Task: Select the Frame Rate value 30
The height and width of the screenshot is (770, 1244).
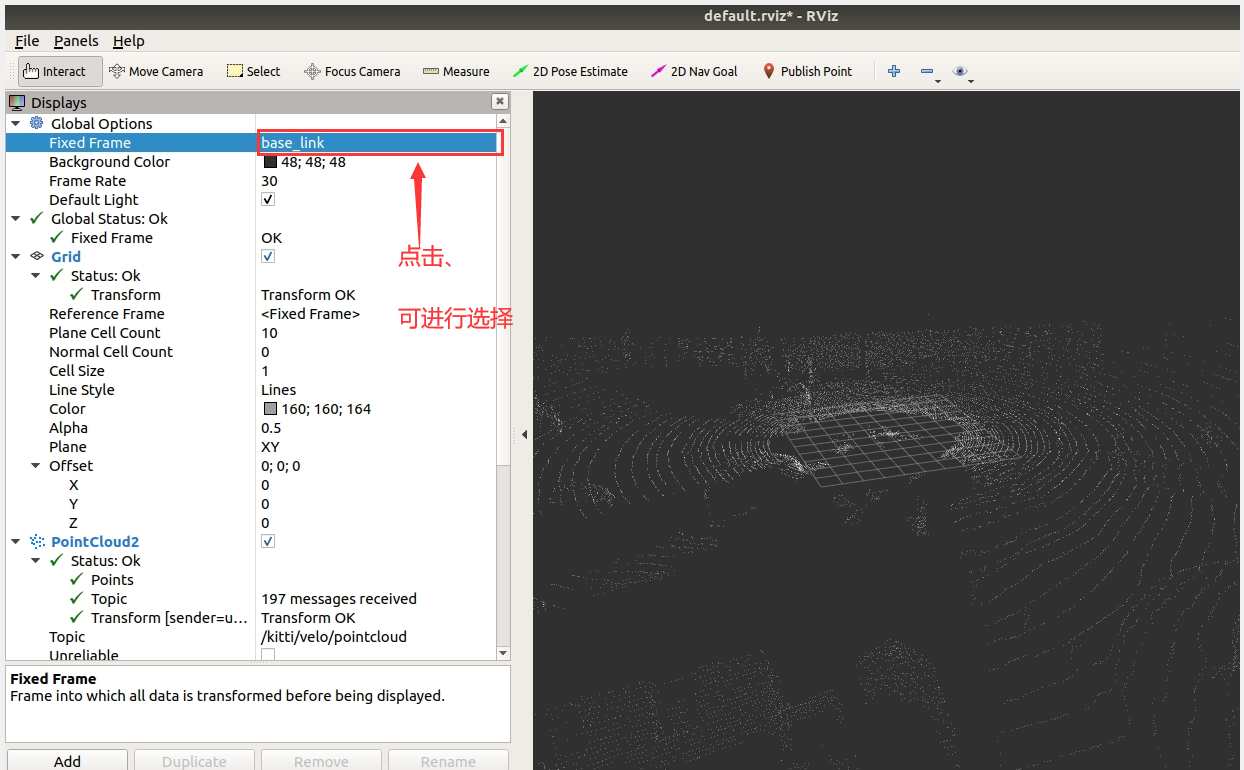Action: [x=269, y=181]
